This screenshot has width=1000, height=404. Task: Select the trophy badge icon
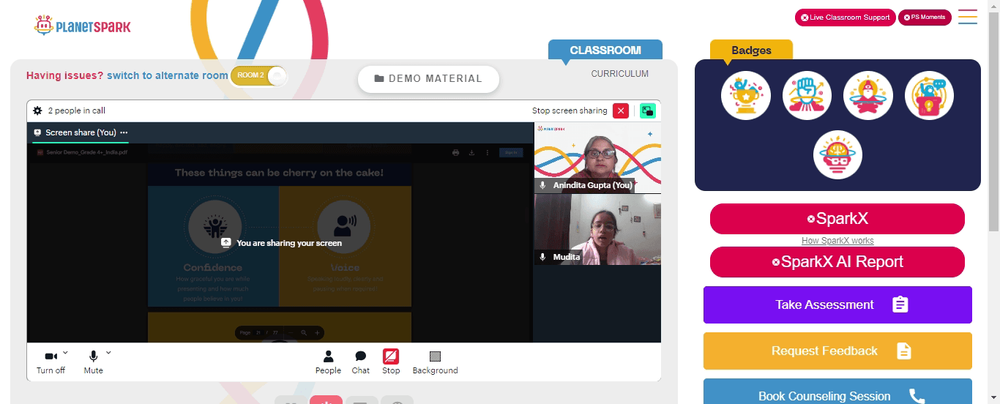click(746, 96)
